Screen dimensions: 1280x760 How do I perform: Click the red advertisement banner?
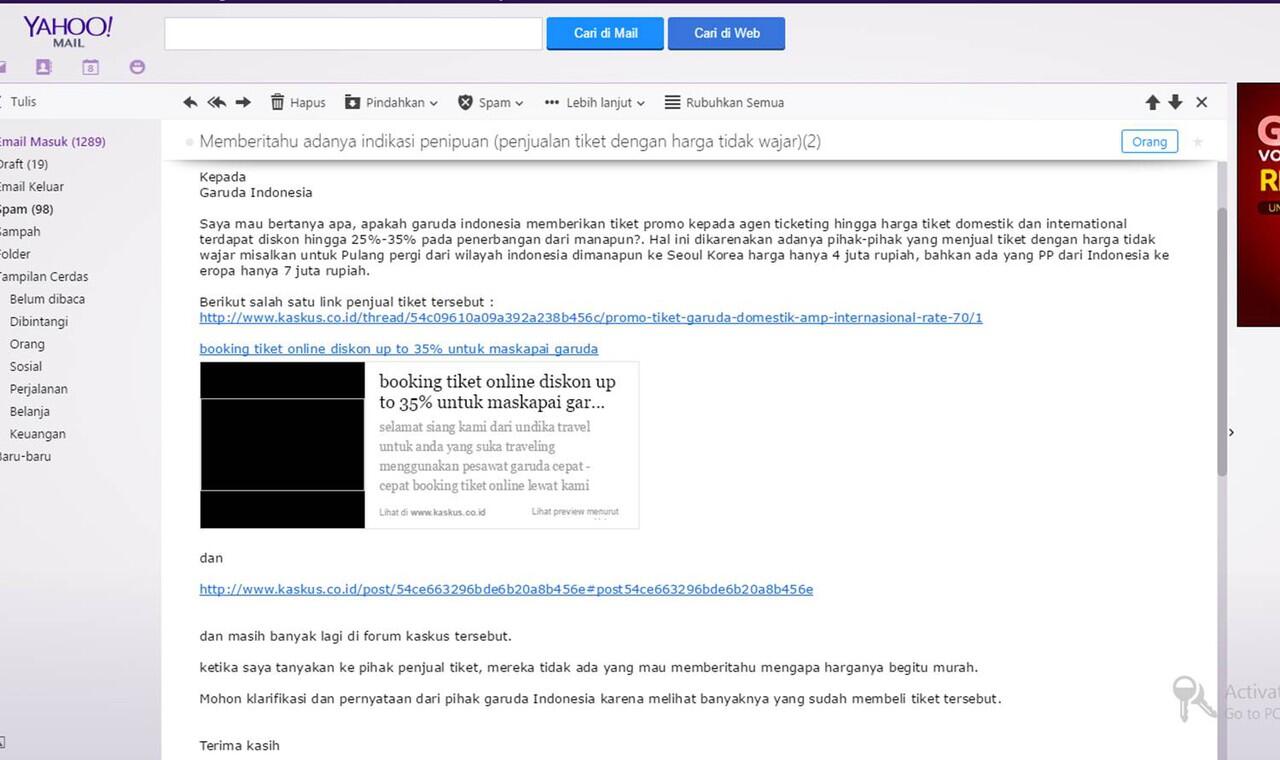click(1258, 204)
